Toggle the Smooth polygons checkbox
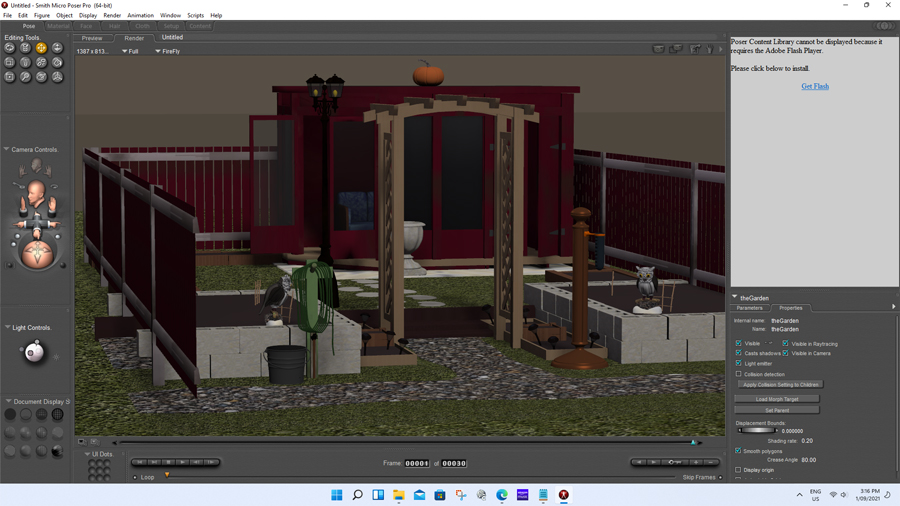The width and height of the screenshot is (900, 506). pos(739,451)
